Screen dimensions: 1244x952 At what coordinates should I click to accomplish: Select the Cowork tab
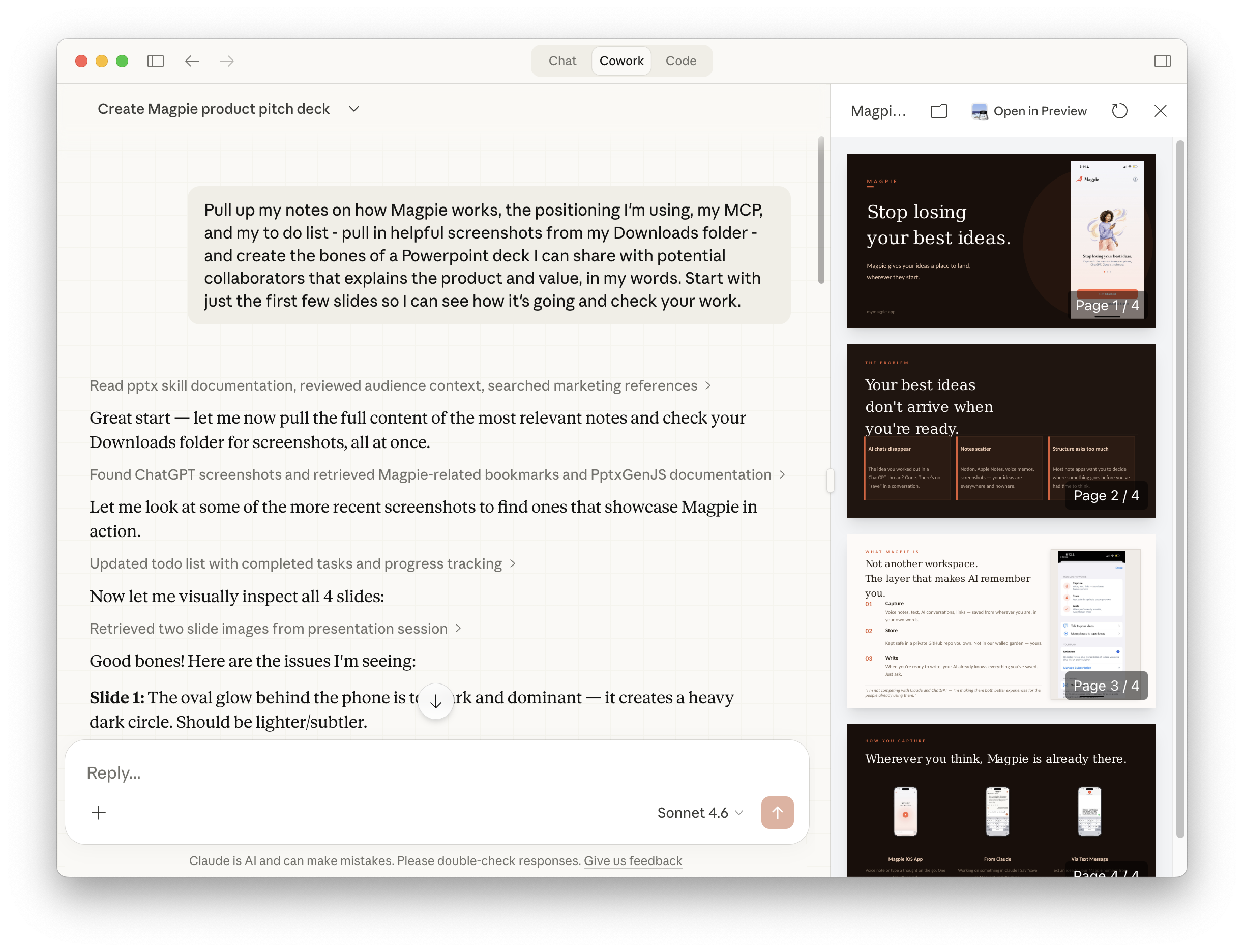[621, 61]
